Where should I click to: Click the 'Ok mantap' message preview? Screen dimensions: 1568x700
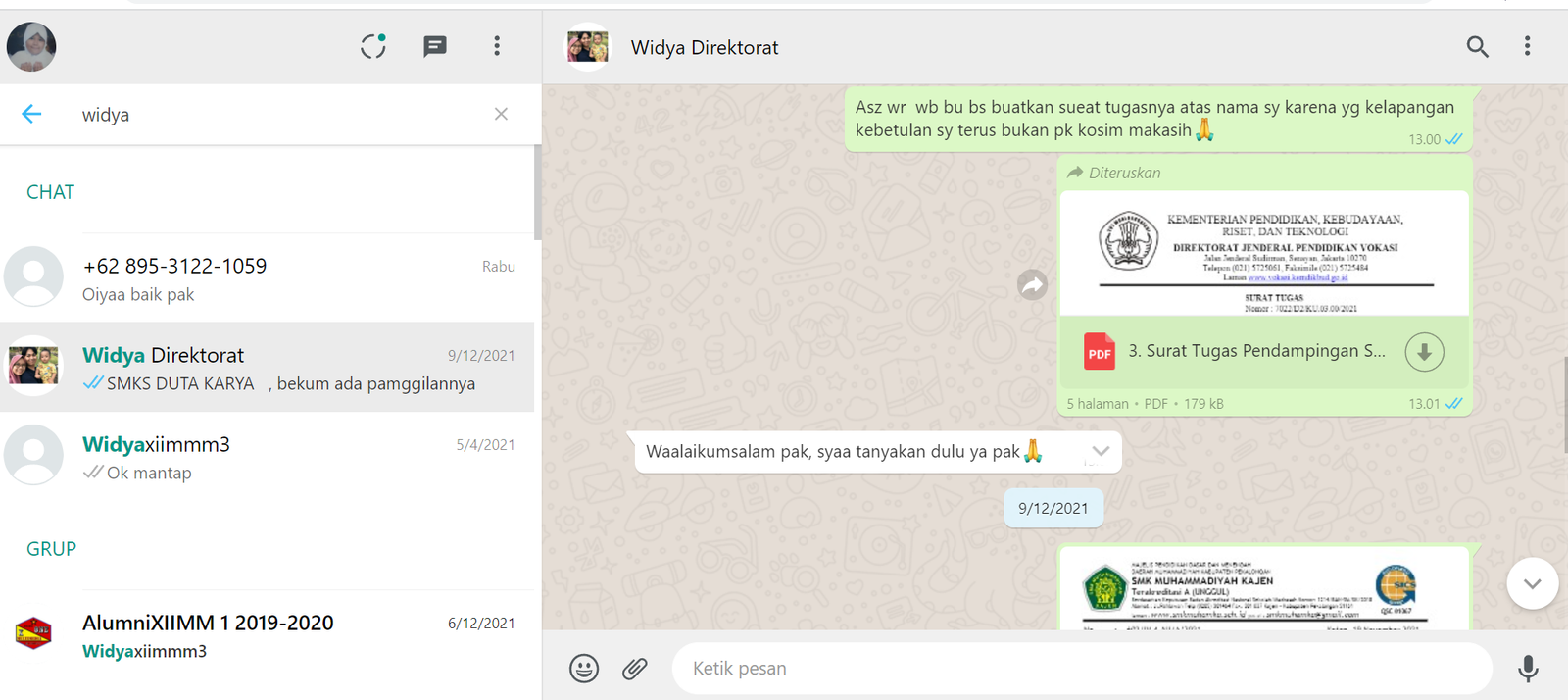149,473
